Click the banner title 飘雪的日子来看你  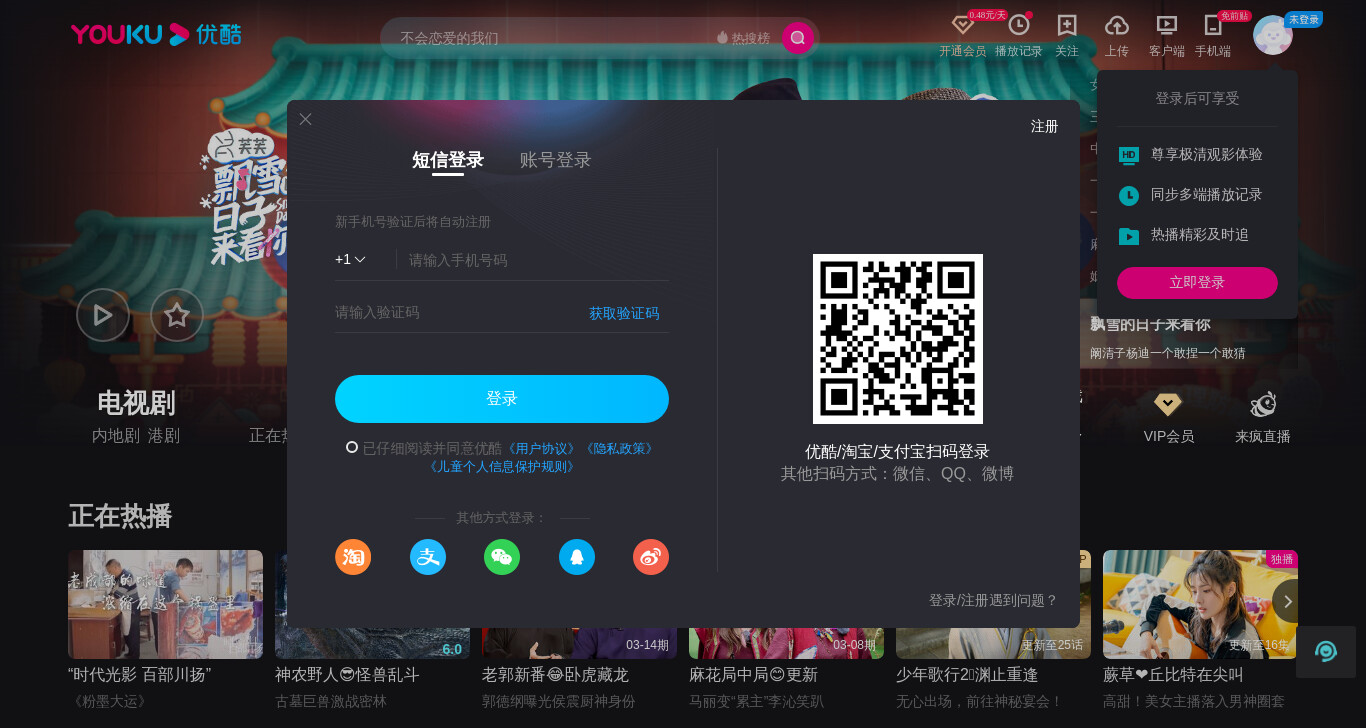[x=1150, y=324]
